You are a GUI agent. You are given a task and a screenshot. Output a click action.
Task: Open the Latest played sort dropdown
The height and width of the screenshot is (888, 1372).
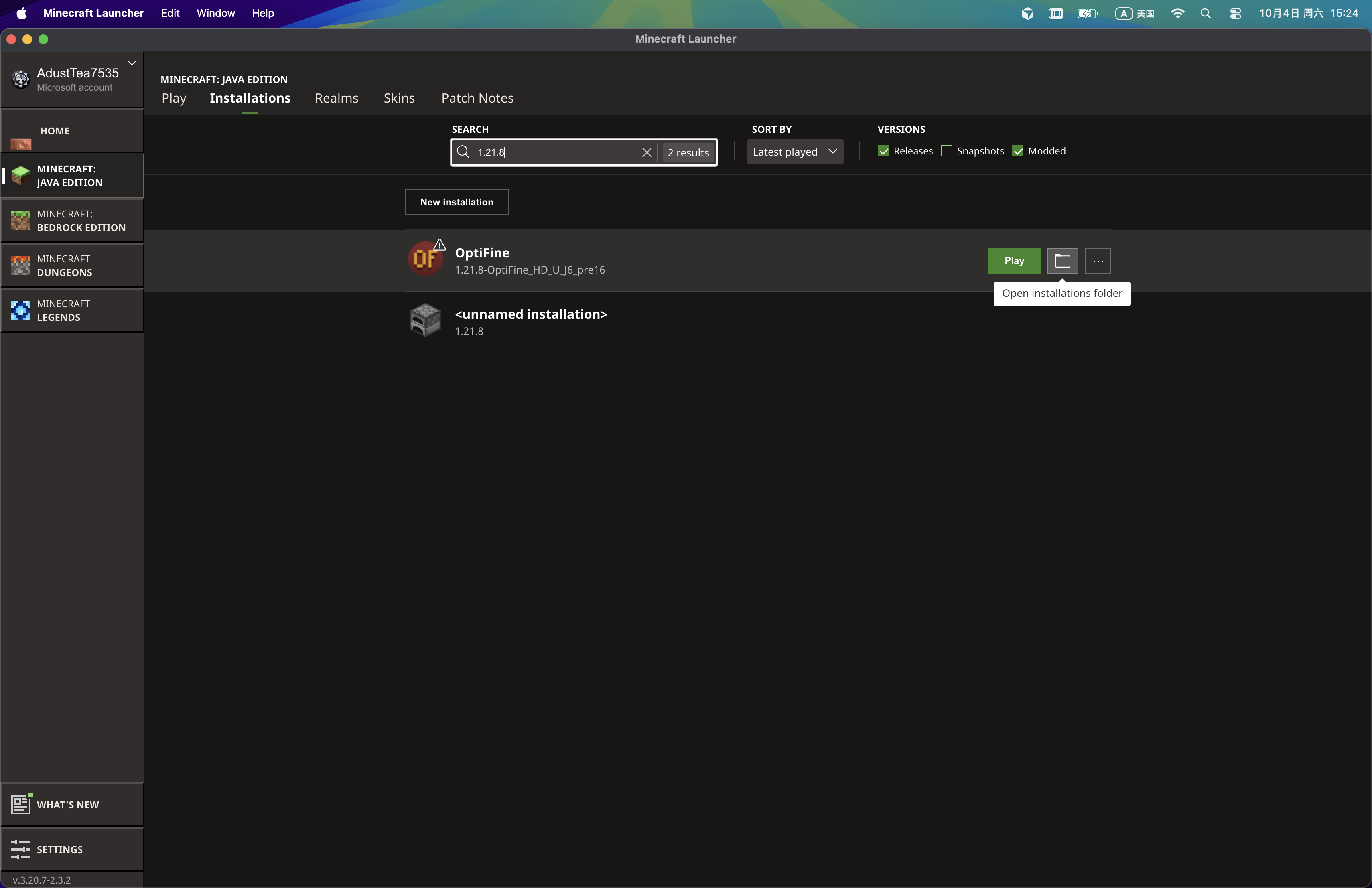[x=794, y=152]
